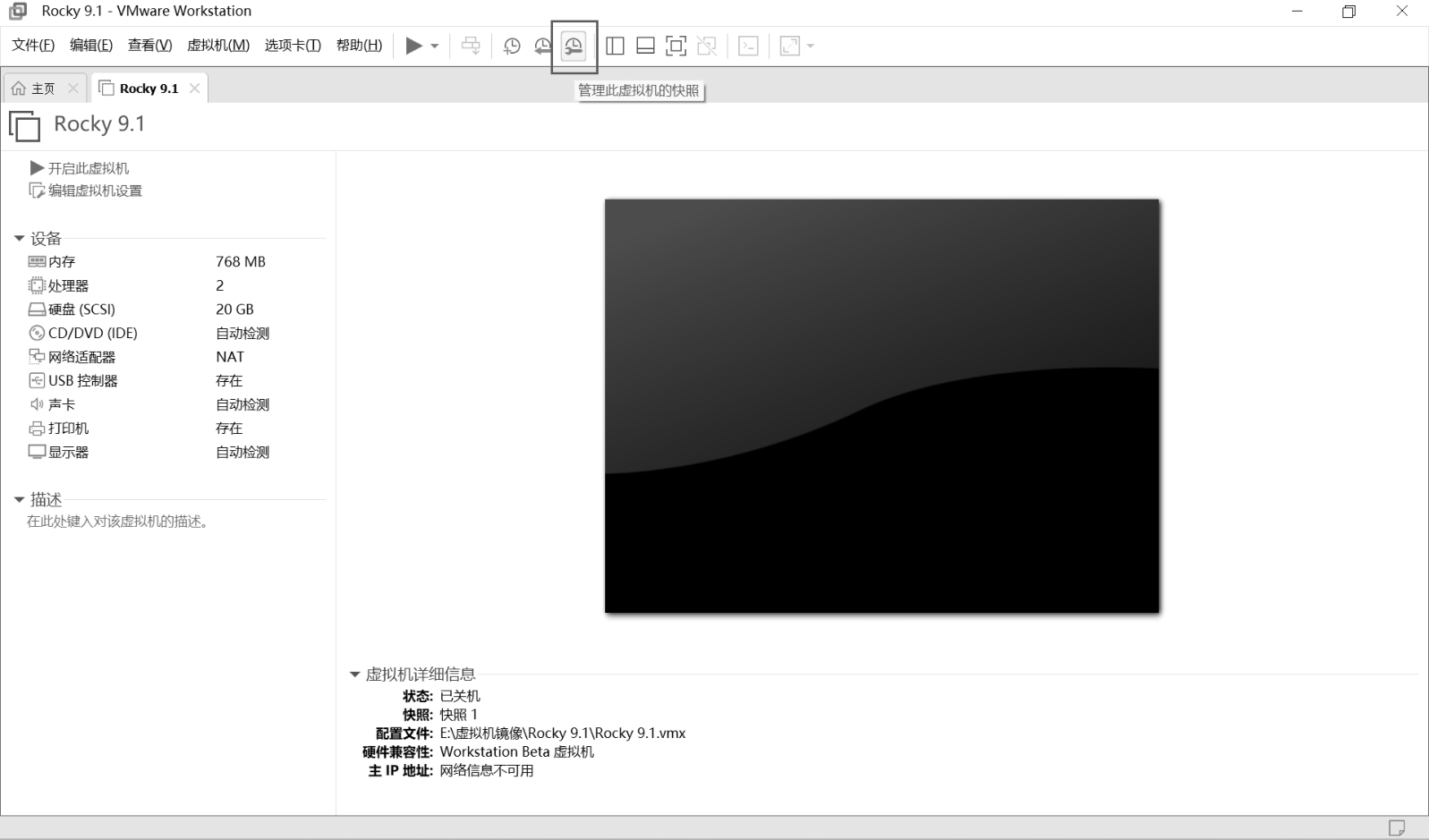Open the snapshot manager wrench-clock icon
Viewport: 1429px width, 840px height.
coord(574,46)
